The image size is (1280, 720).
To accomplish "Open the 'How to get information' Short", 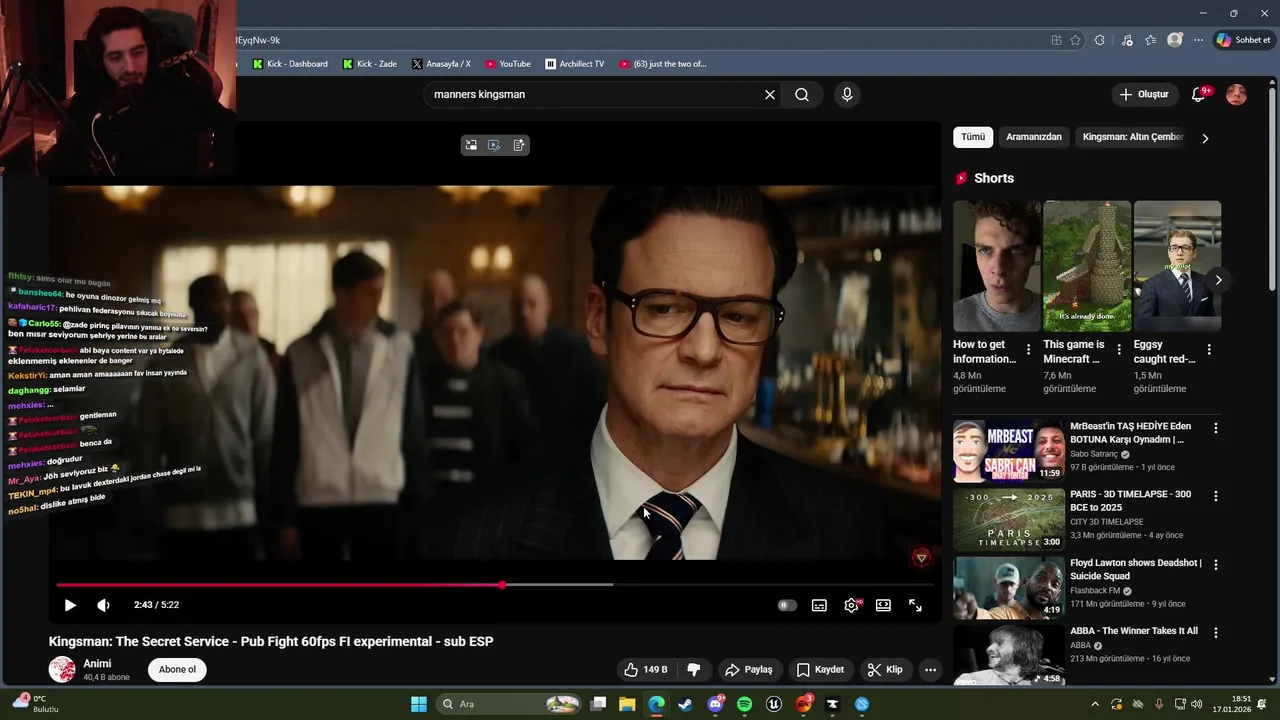I will 997,266.
